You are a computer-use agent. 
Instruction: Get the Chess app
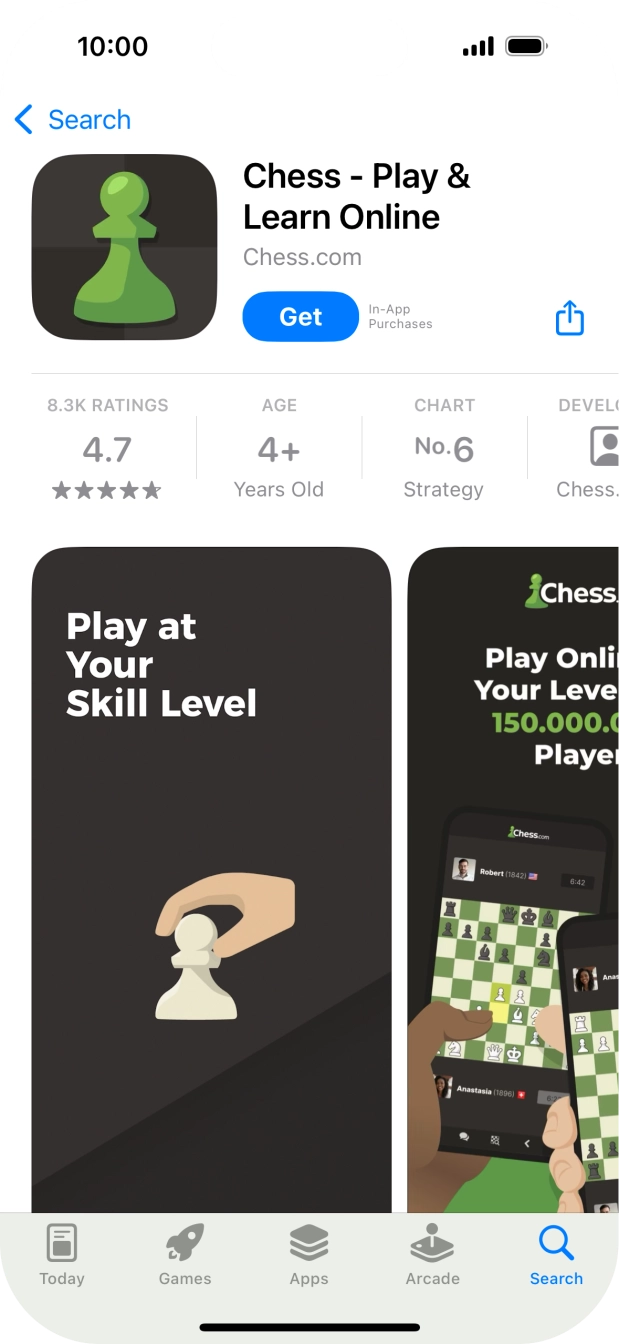pyautogui.click(x=300, y=317)
